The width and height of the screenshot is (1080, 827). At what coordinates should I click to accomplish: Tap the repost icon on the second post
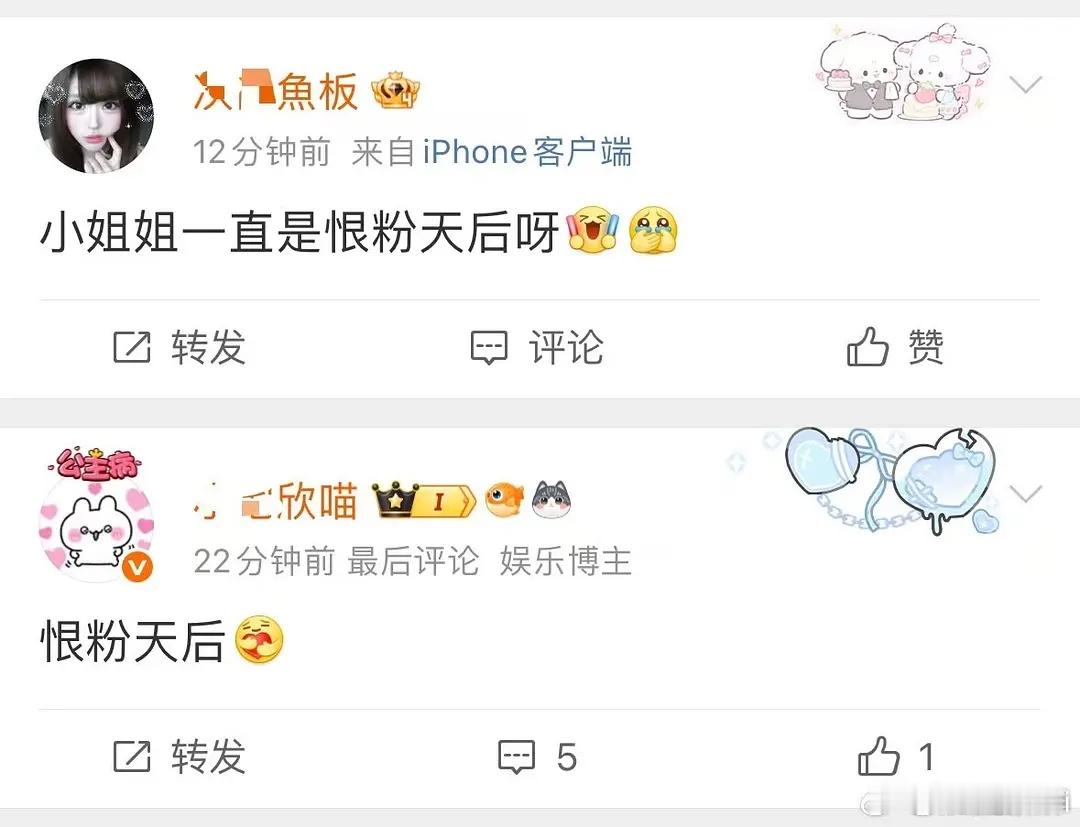pos(132,756)
